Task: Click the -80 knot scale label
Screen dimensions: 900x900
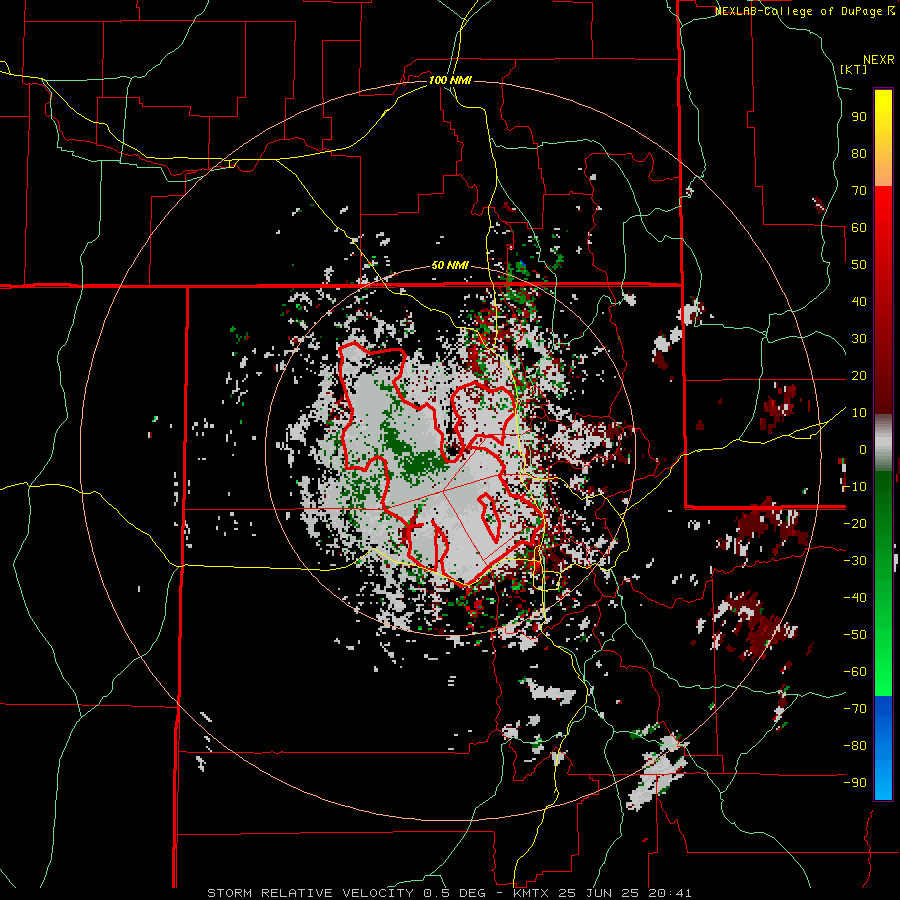Action: pyautogui.click(x=855, y=746)
